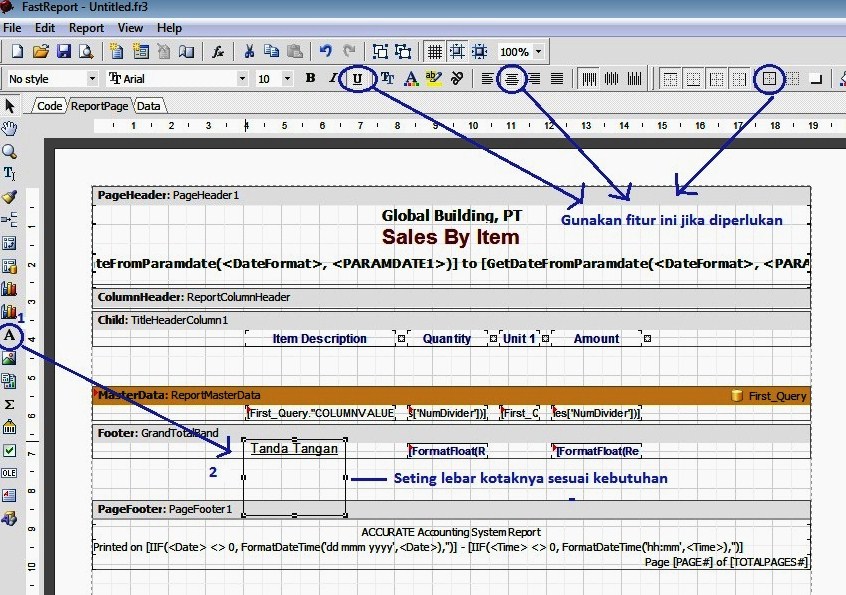Expand the Arial font name dropdown
846x595 pixels.
click(x=242, y=79)
